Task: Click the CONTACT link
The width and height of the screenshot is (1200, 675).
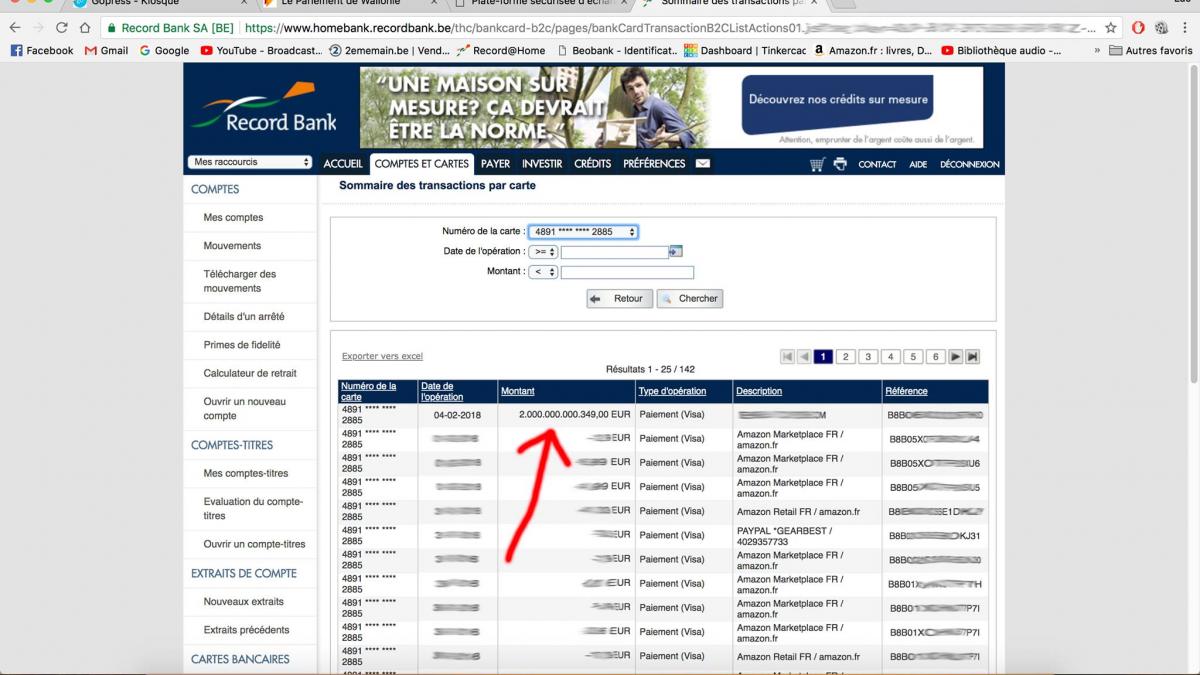Action: pos(877,164)
